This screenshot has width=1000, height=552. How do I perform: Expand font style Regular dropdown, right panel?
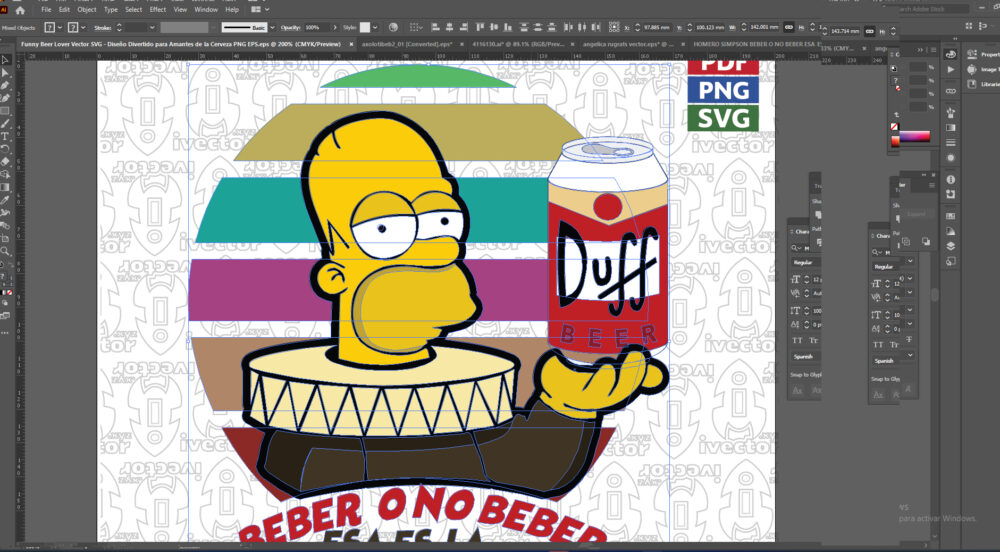tap(910, 261)
